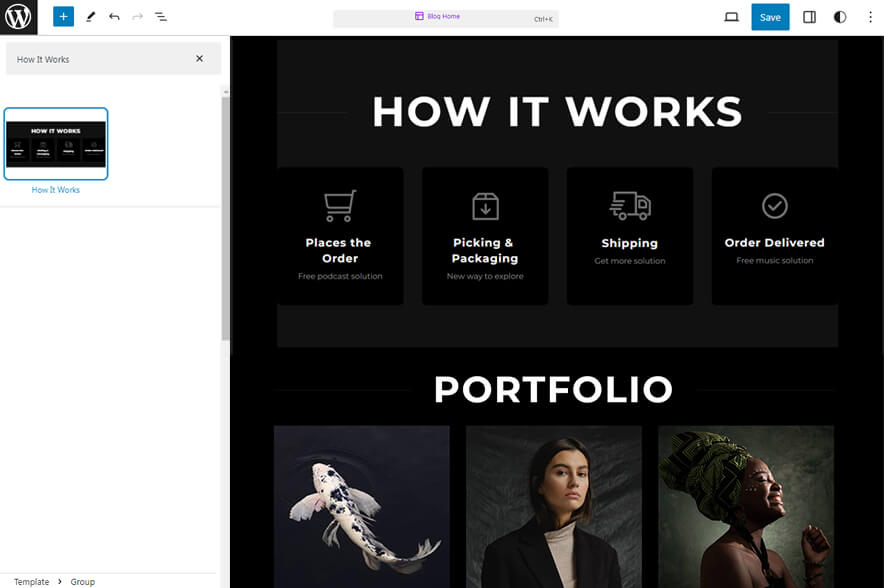
Task: Click the WordPress logo icon
Action: pos(18,16)
